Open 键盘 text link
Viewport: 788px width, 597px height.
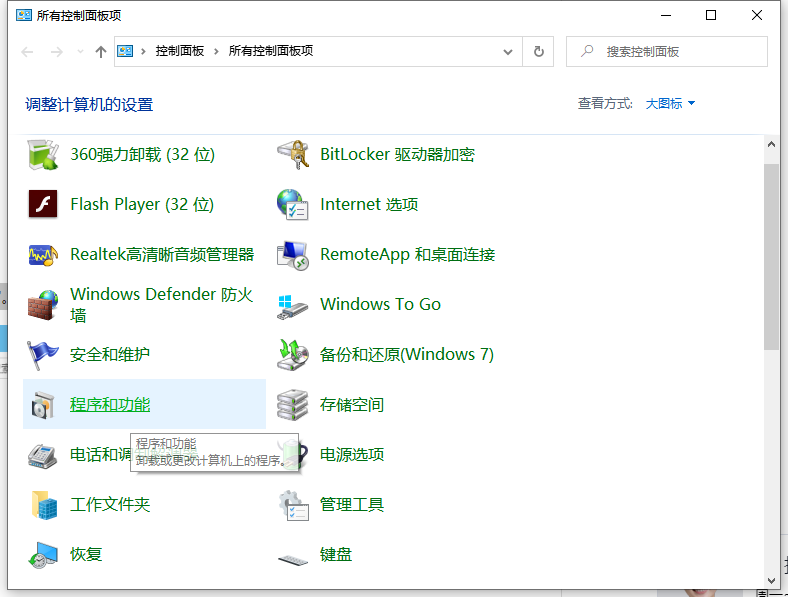[336, 554]
